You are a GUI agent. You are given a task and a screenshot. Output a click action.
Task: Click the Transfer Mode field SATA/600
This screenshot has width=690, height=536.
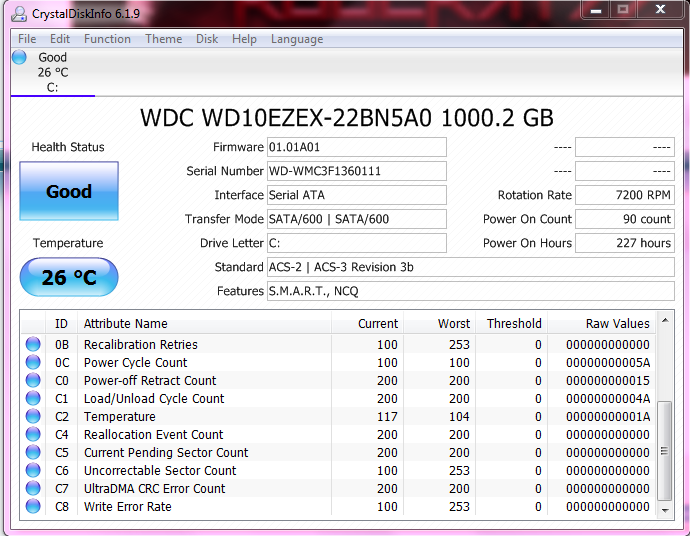357,219
